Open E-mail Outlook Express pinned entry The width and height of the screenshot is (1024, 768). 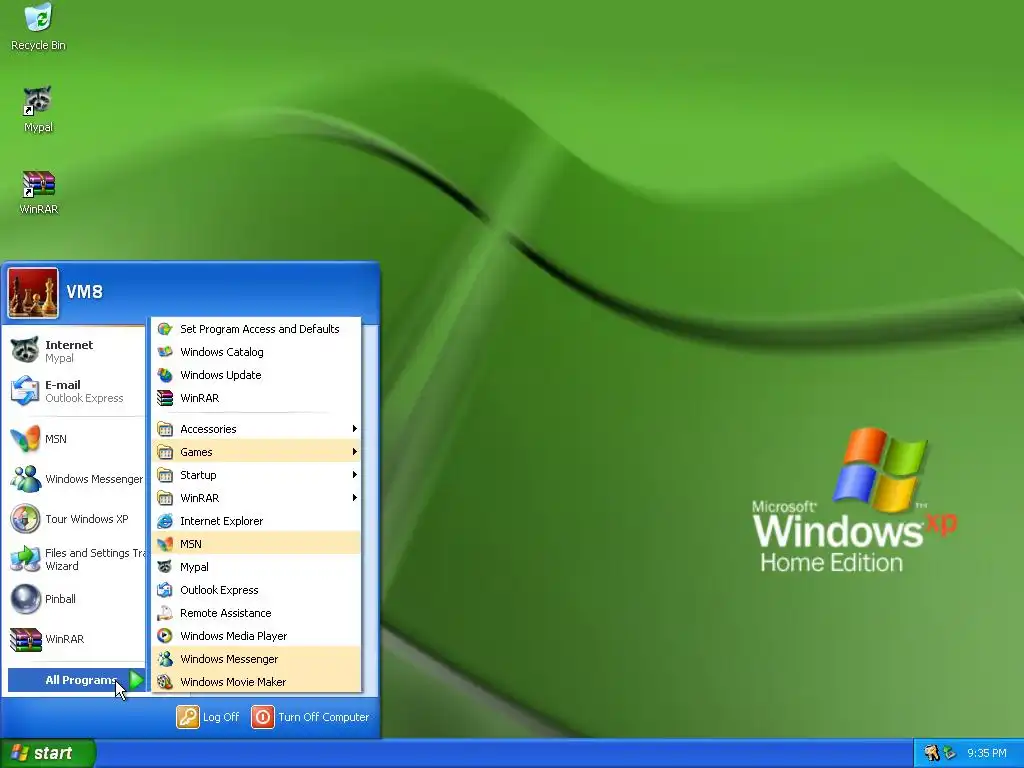pos(74,391)
